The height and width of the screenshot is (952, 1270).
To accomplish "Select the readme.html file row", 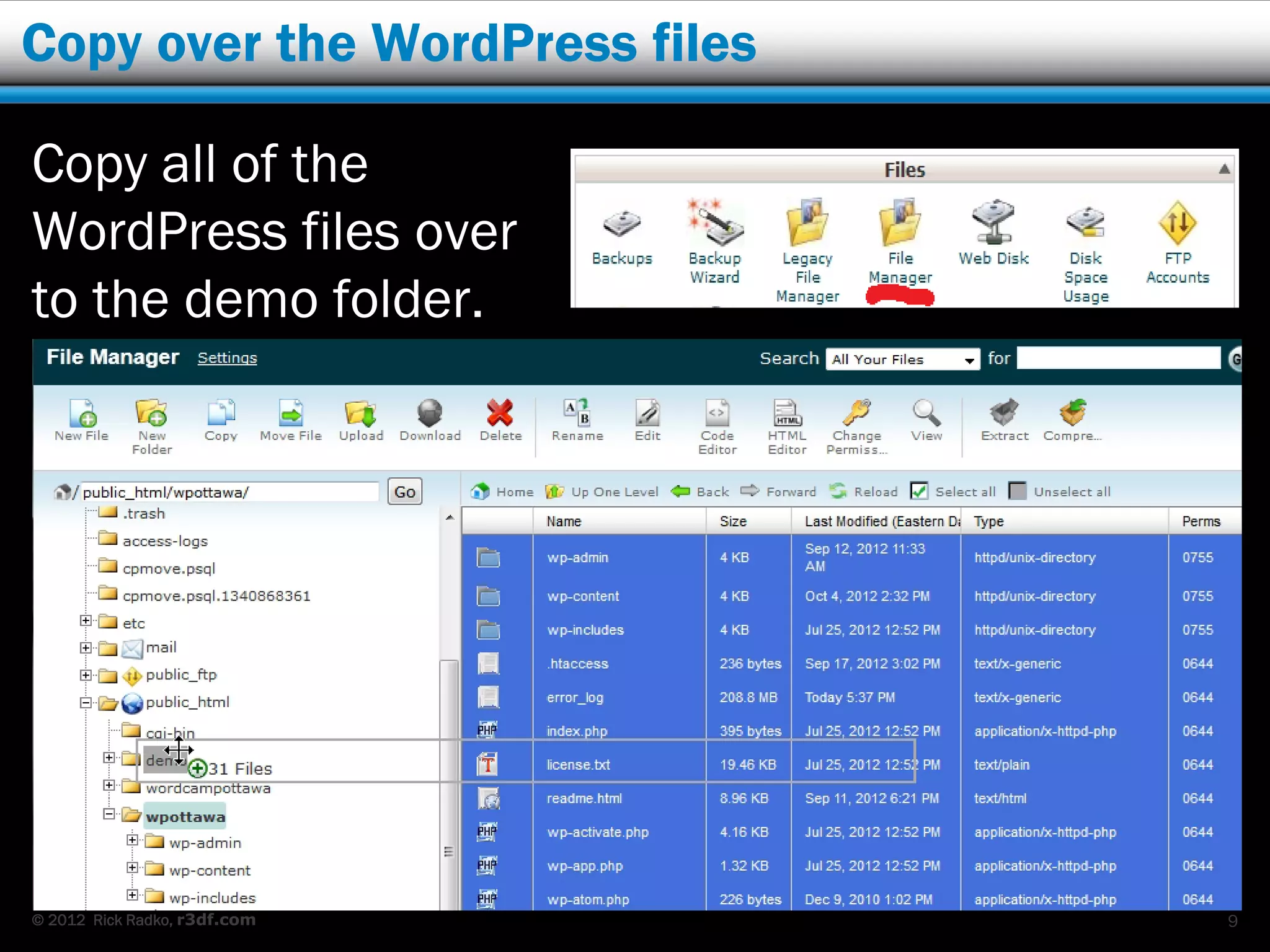I will [851, 798].
